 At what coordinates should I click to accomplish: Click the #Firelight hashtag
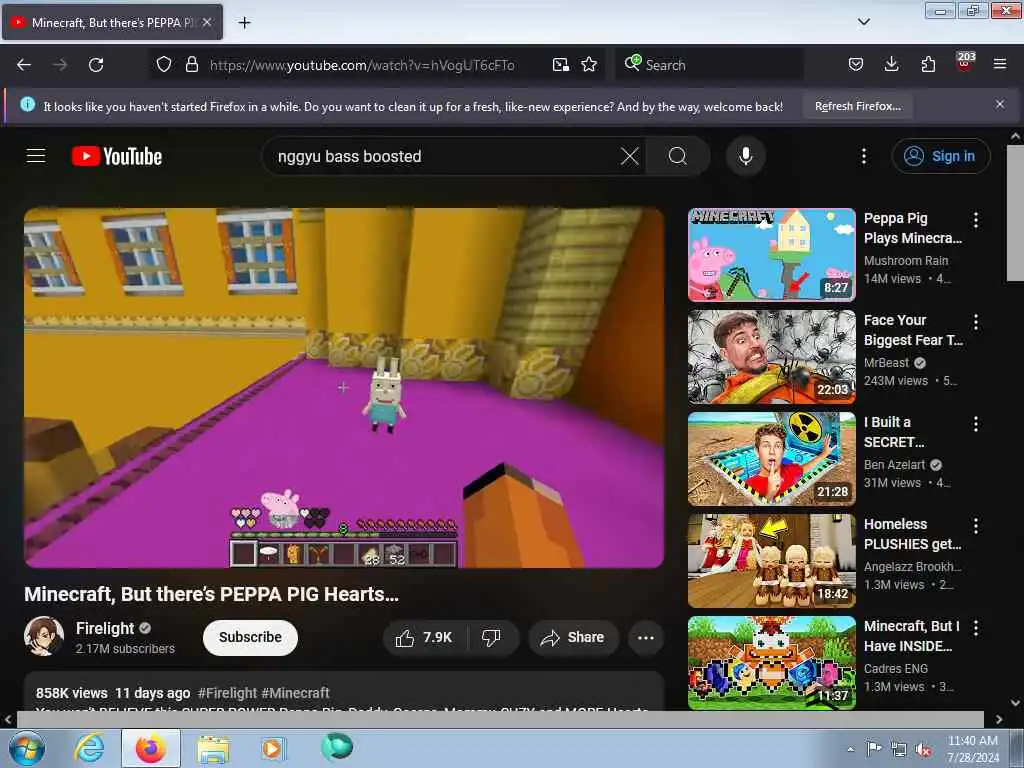click(x=227, y=693)
